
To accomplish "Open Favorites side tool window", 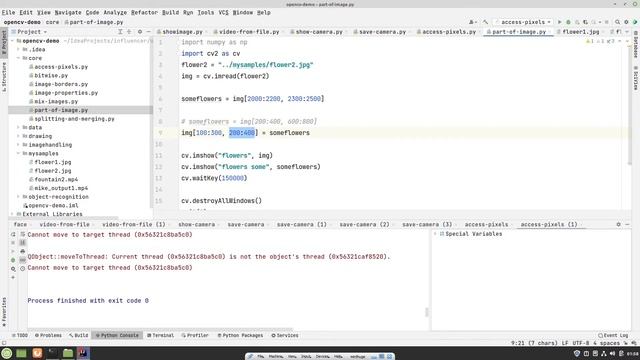I will click(x=4, y=312).
